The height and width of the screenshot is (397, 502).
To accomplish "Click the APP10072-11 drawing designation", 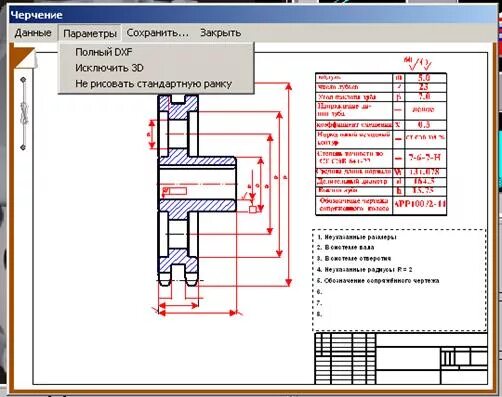I will 420,204.
